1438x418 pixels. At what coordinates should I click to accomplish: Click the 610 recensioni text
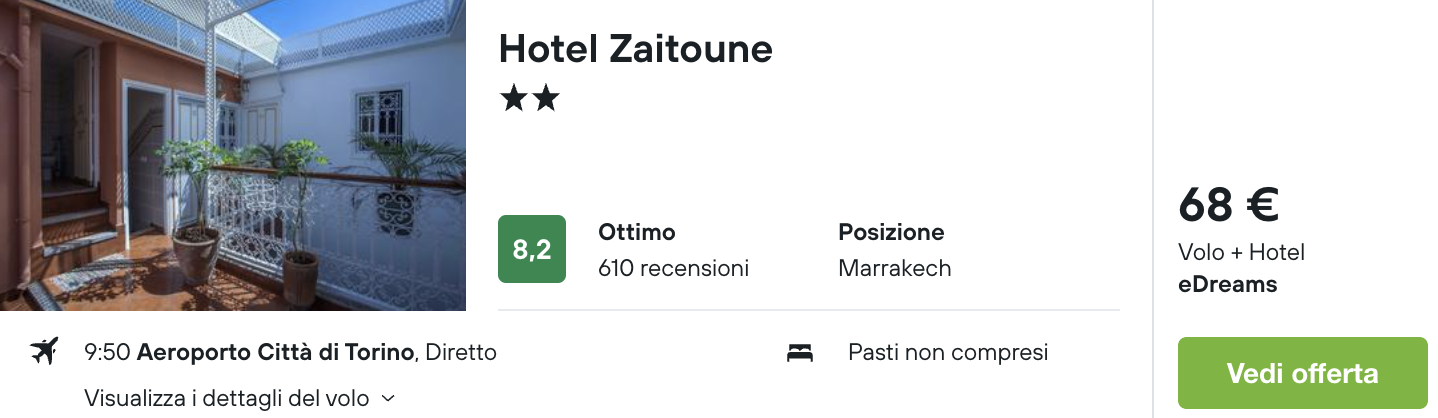click(x=673, y=268)
